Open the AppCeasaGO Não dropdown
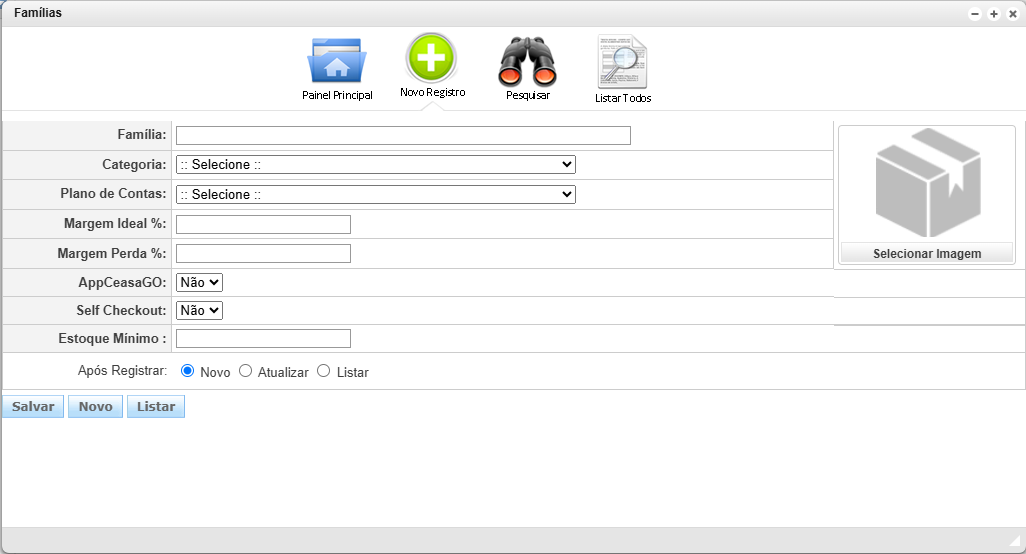The height and width of the screenshot is (554, 1026). (199, 283)
